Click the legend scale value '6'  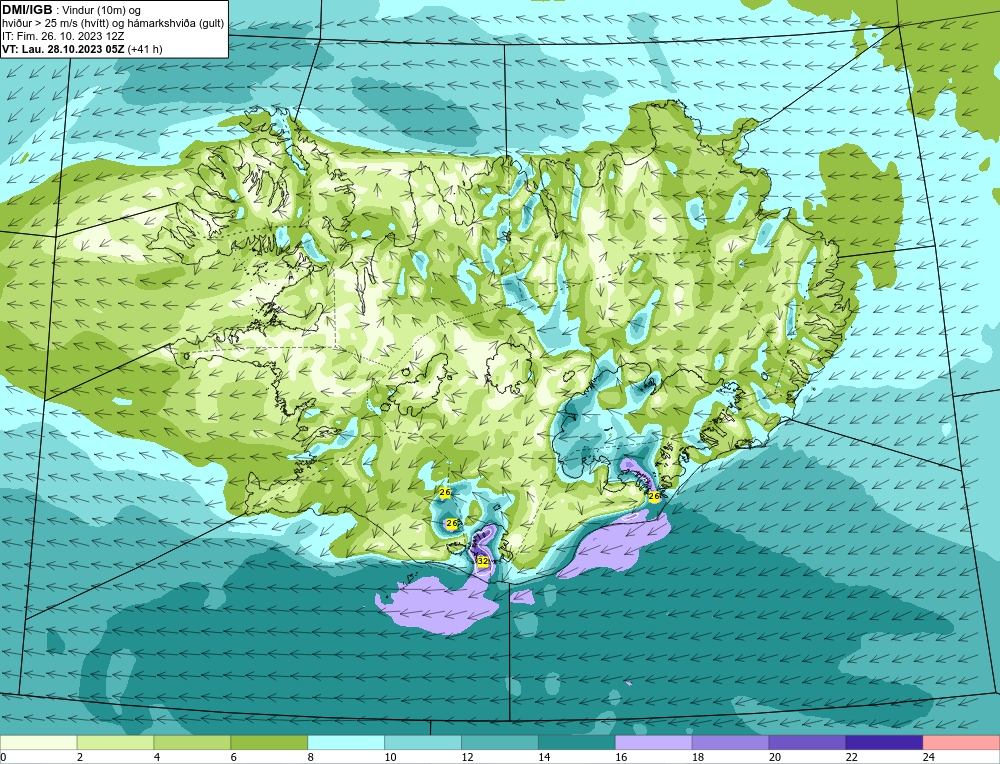click(x=233, y=758)
